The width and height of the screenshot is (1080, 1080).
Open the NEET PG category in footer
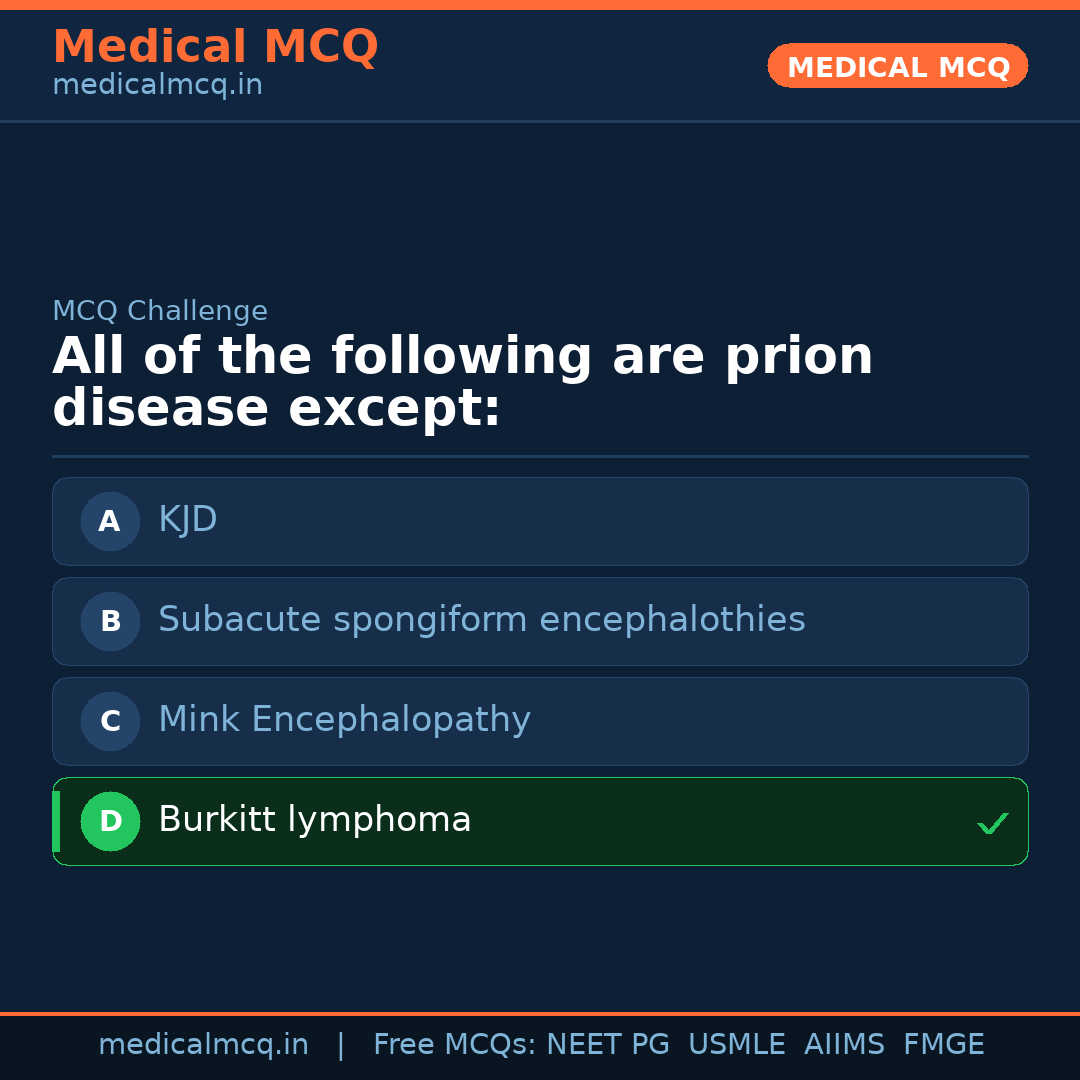click(607, 1044)
